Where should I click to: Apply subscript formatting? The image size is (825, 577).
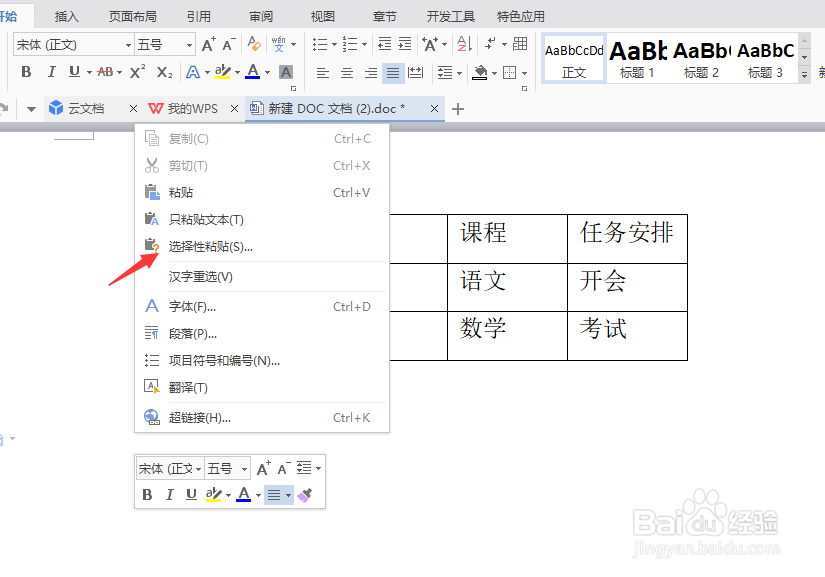[163, 71]
